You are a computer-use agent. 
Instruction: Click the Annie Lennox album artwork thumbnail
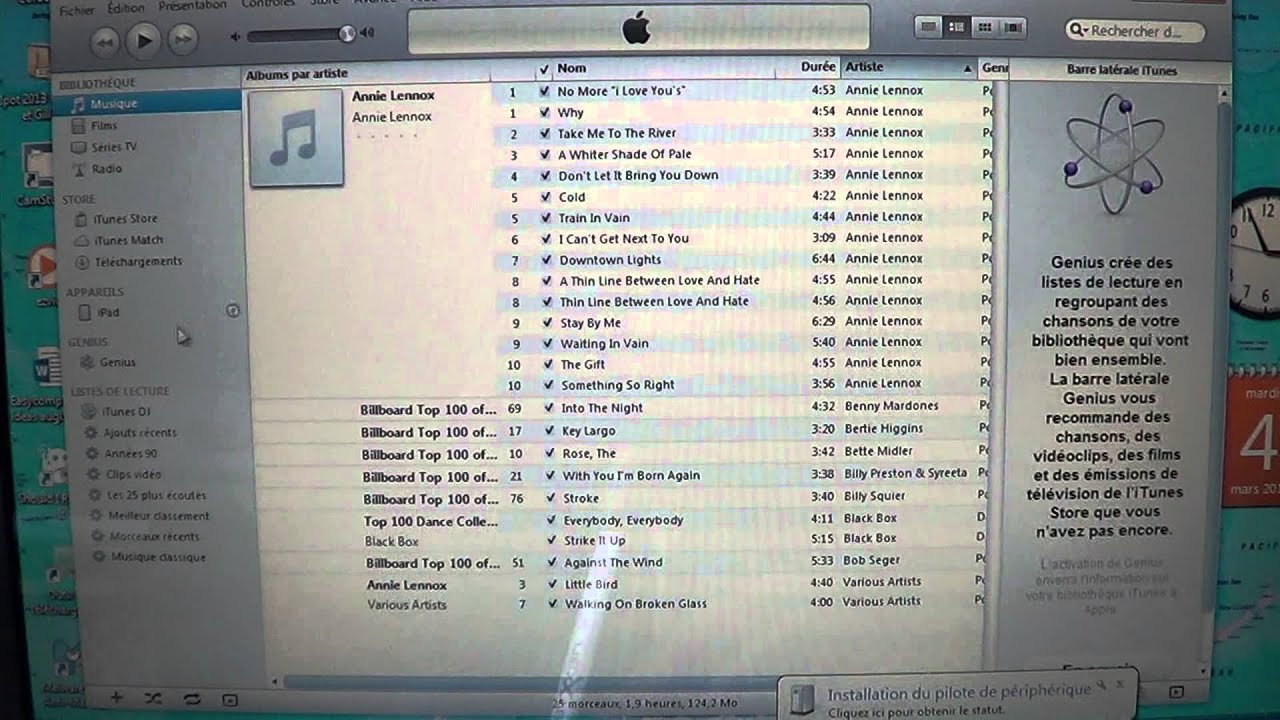(x=296, y=138)
